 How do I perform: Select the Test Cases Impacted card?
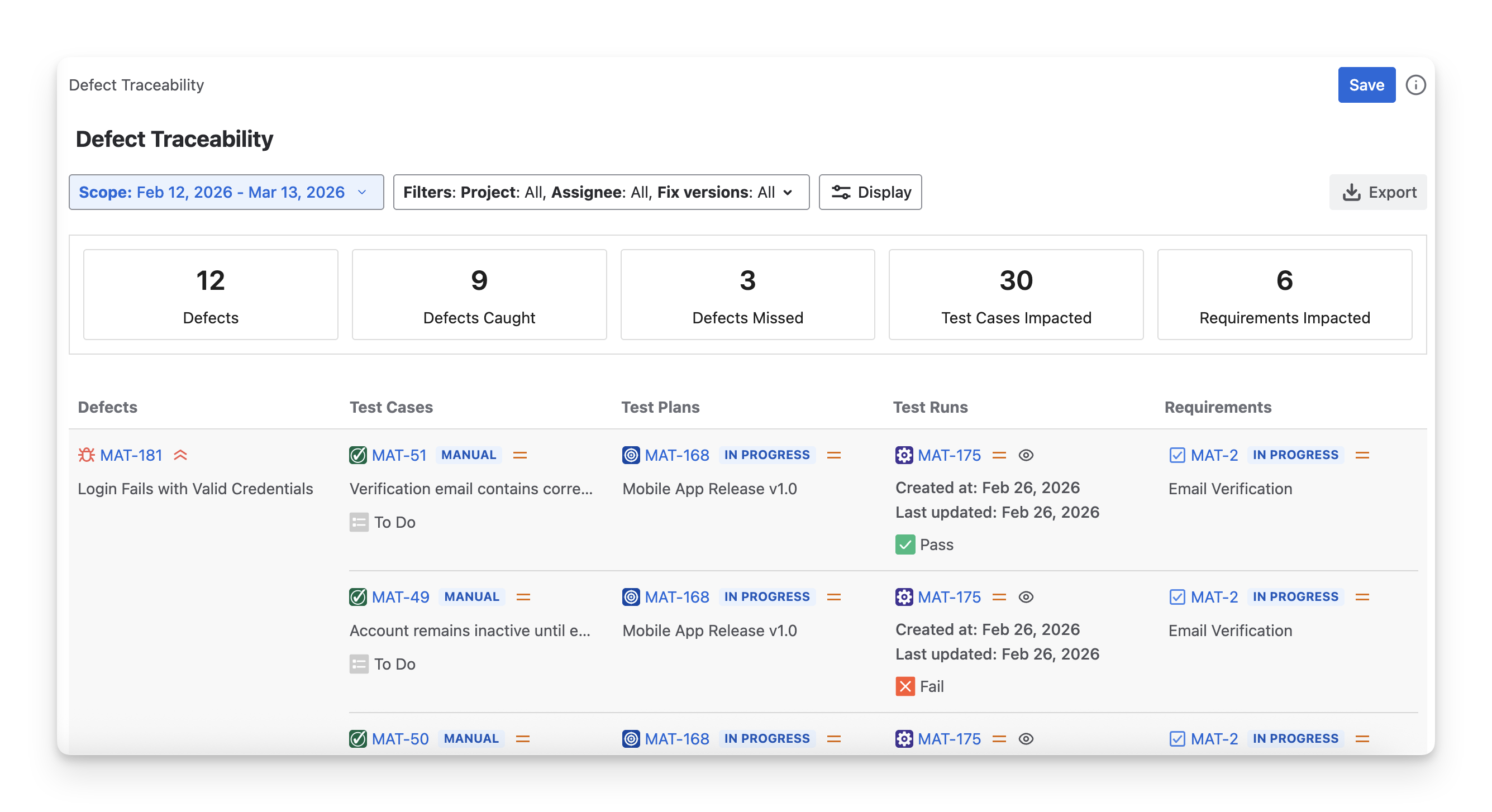[1016, 294]
